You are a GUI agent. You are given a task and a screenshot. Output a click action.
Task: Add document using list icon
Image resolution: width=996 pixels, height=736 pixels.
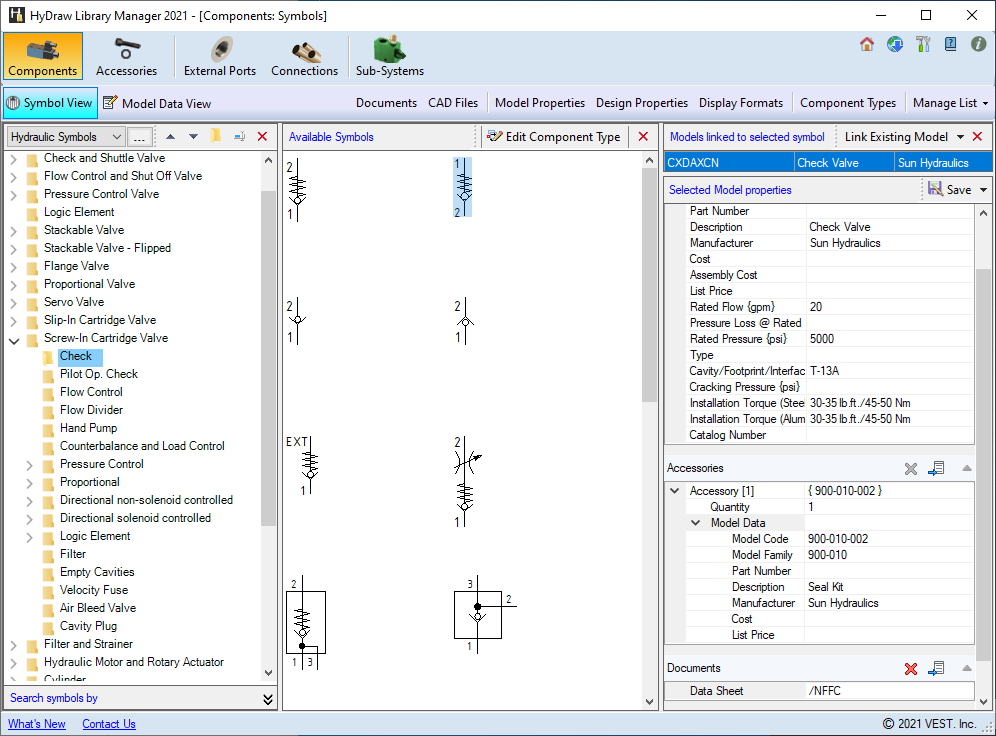click(x=936, y=669)
